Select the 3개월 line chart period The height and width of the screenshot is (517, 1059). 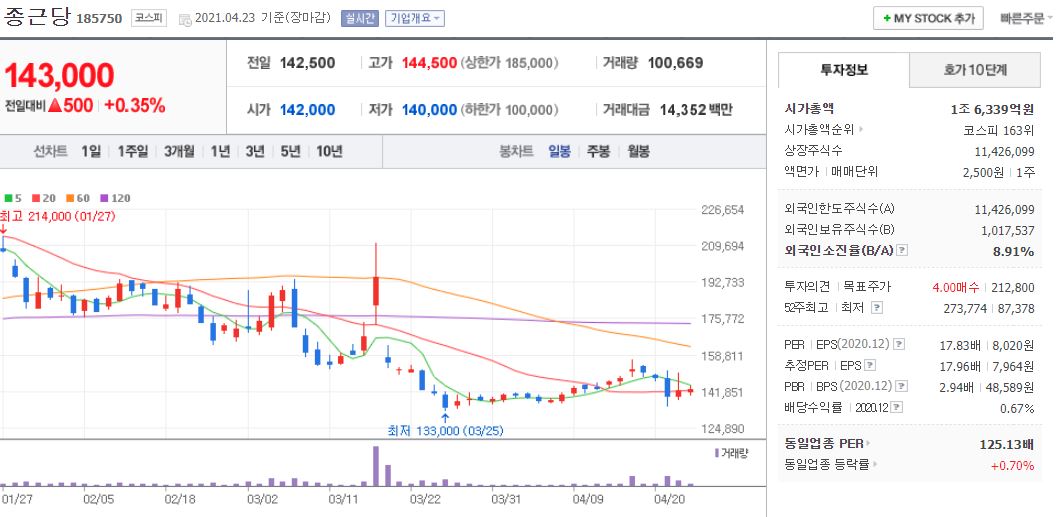(179, 151)
